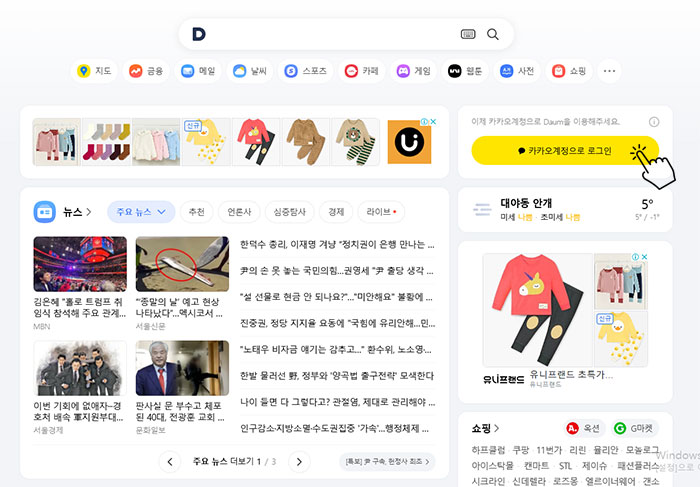Click the 아이스타일 shopping link
700x487 pixels.
[x=492, y=466]
